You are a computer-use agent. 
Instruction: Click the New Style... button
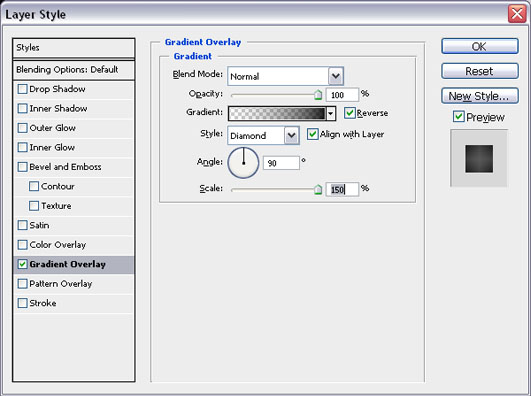tap(480, 96)
